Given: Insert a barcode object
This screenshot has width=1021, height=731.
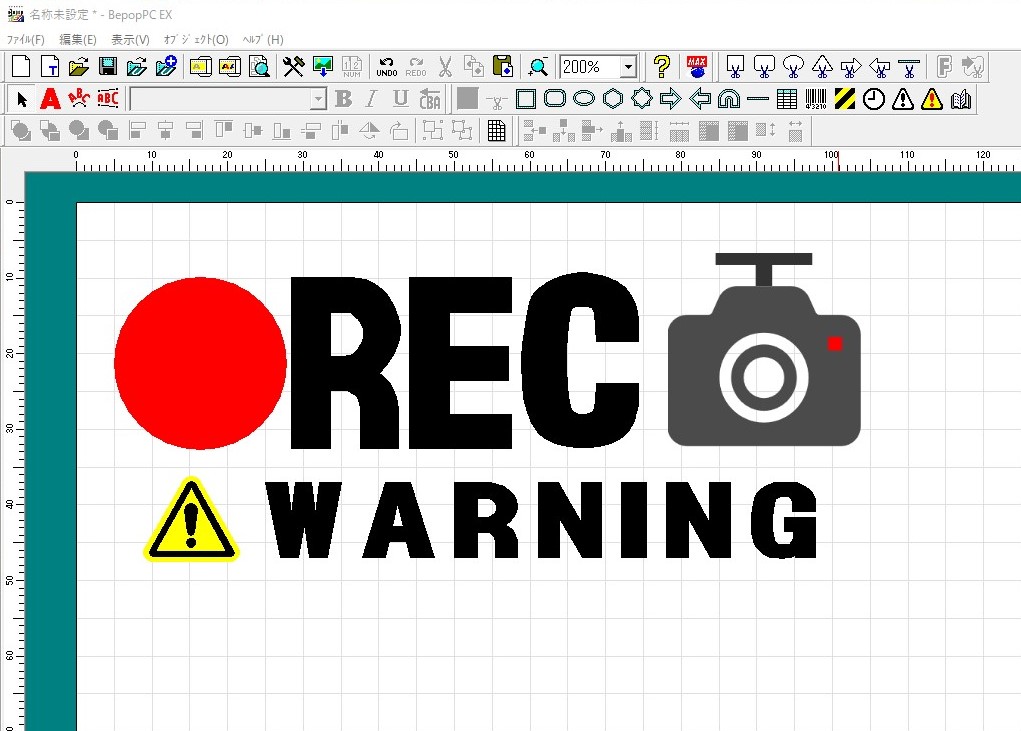Looking at the screenshot, I should point(816,99).
